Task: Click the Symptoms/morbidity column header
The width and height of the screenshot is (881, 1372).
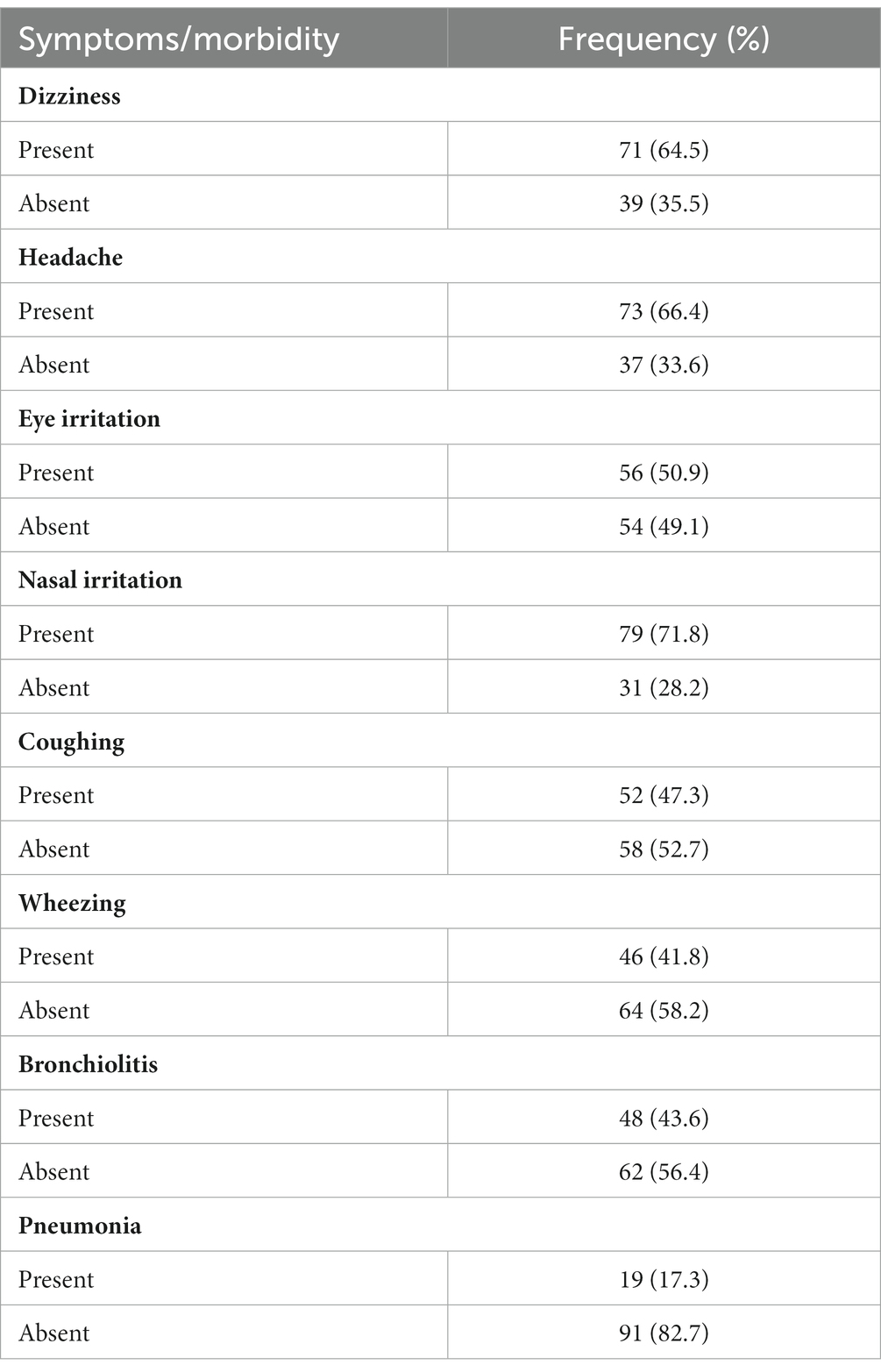Action: [x=179, y=39]
